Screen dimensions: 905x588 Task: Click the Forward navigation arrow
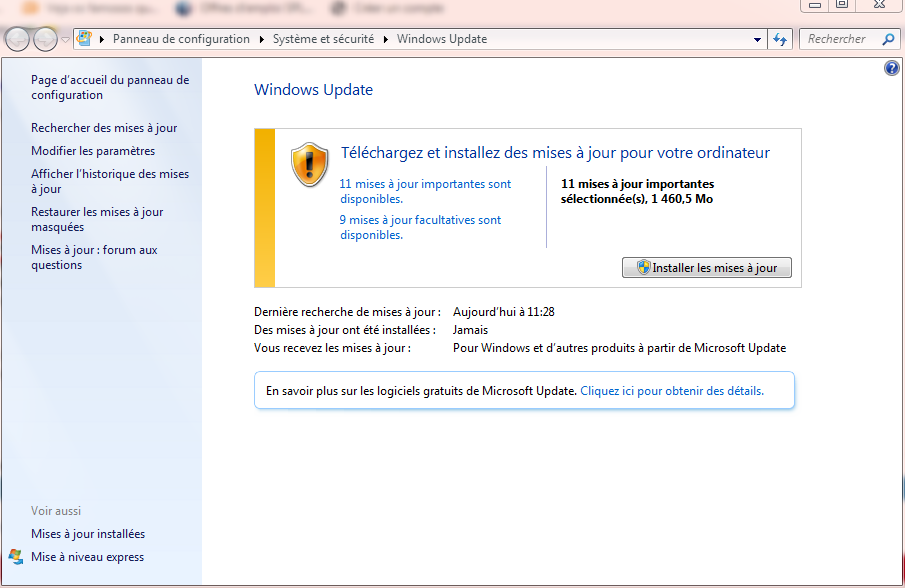[45, 40]
